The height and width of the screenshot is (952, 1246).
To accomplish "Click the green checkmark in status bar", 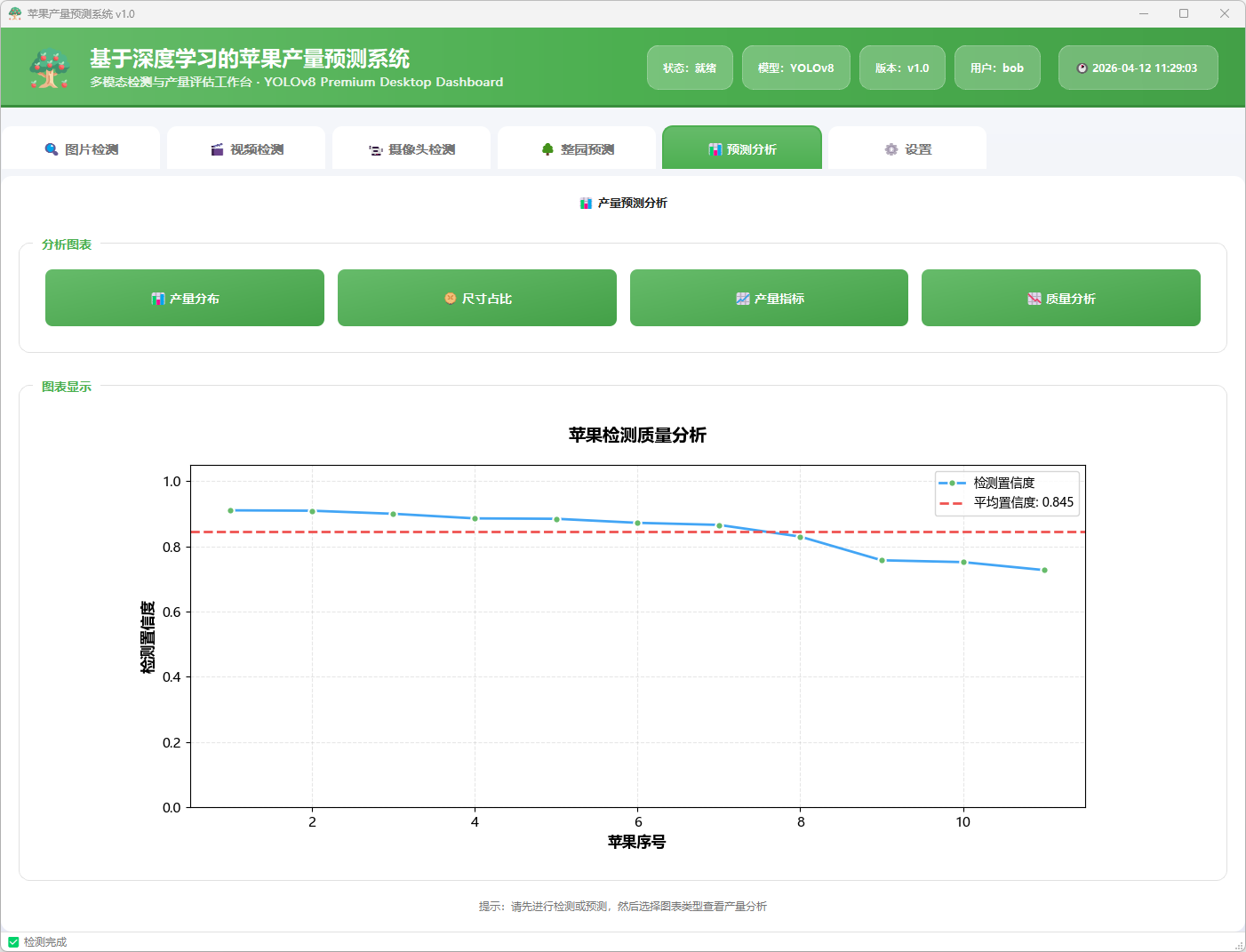I will (x=13, y=942).
